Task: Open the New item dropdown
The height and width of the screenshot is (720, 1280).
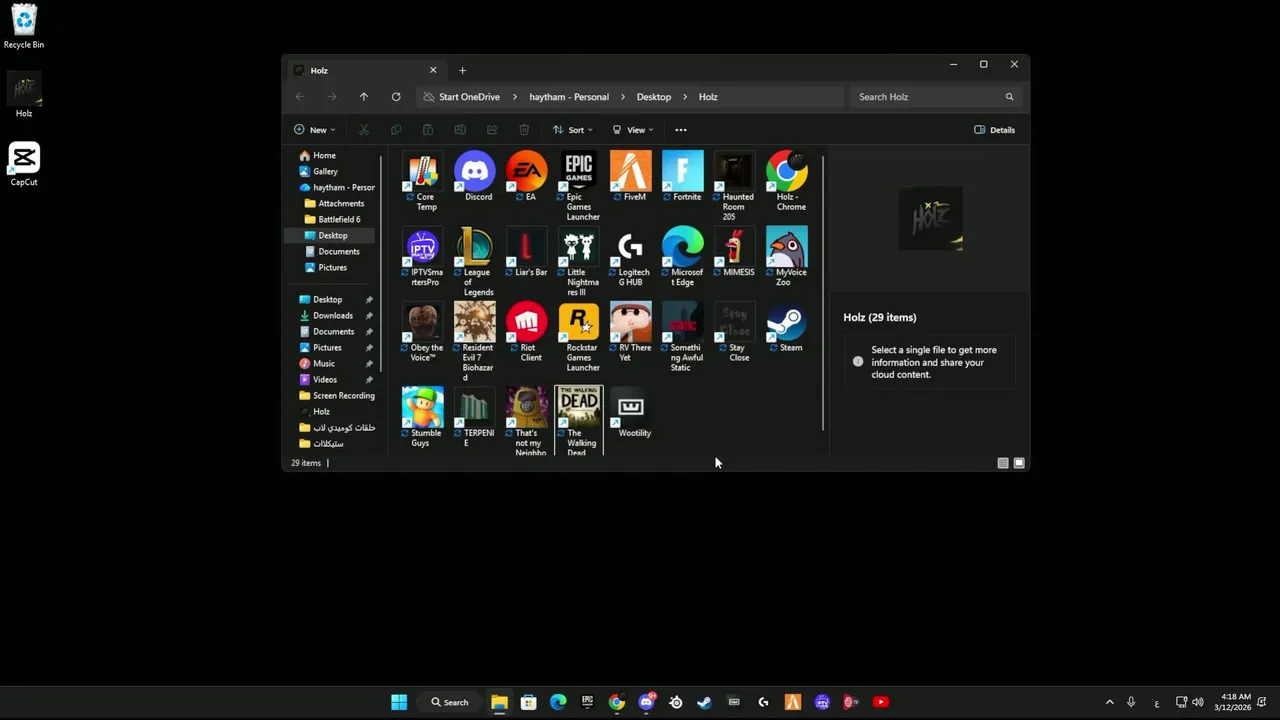Action: (x=314, y=130)
